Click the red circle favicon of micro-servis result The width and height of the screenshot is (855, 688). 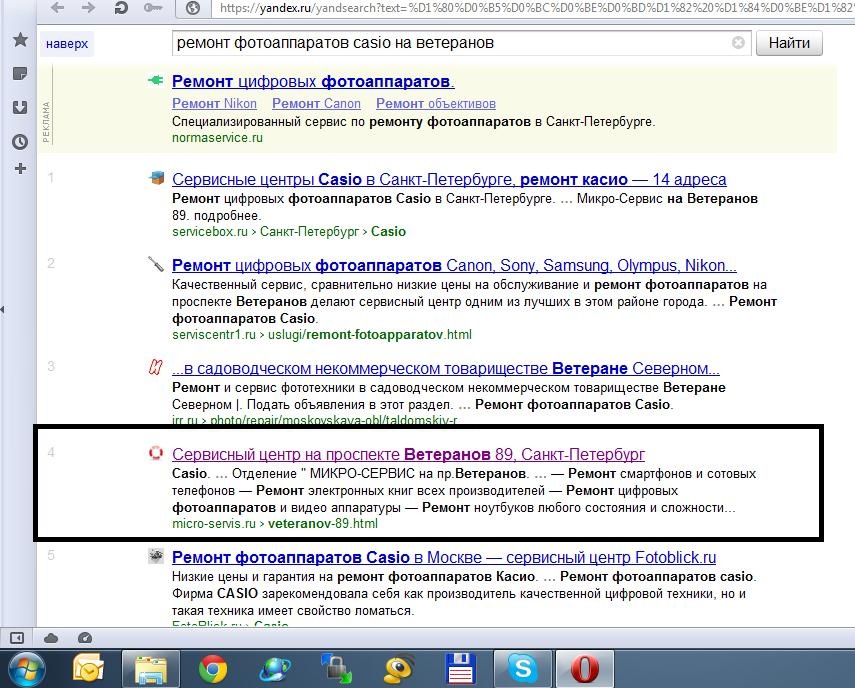pos(156,453)
